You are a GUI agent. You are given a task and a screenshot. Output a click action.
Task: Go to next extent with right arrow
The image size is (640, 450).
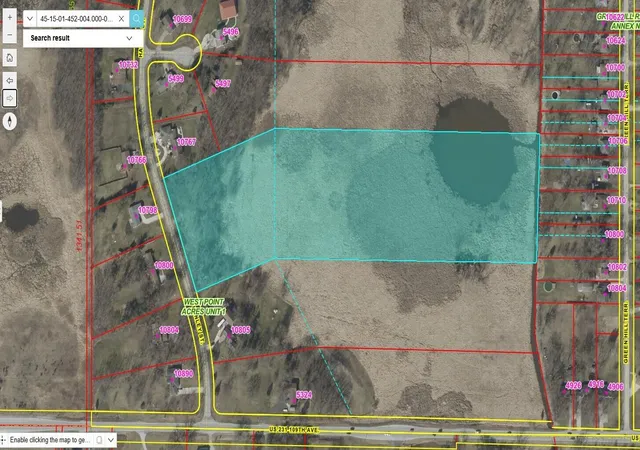[10, 98]
